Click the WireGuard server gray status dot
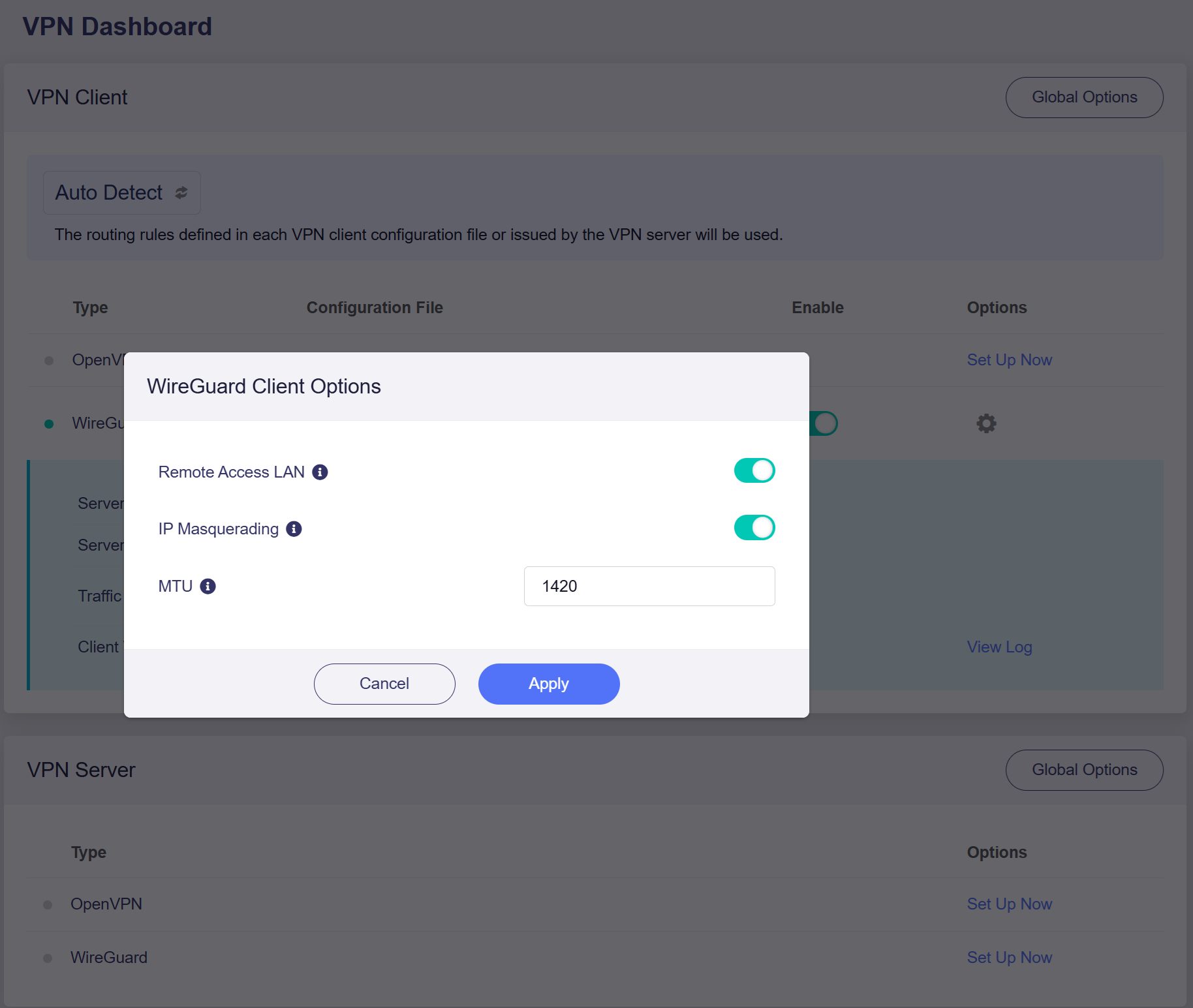The height and width of the screenshot is (1008, 1193). [x=48, y=958]
